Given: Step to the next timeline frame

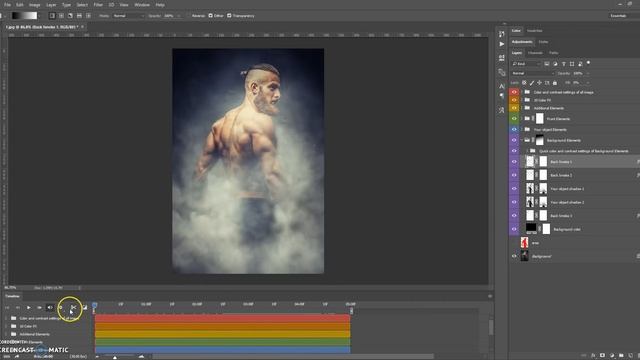Looking at the screenshot, I should (39, 307).
